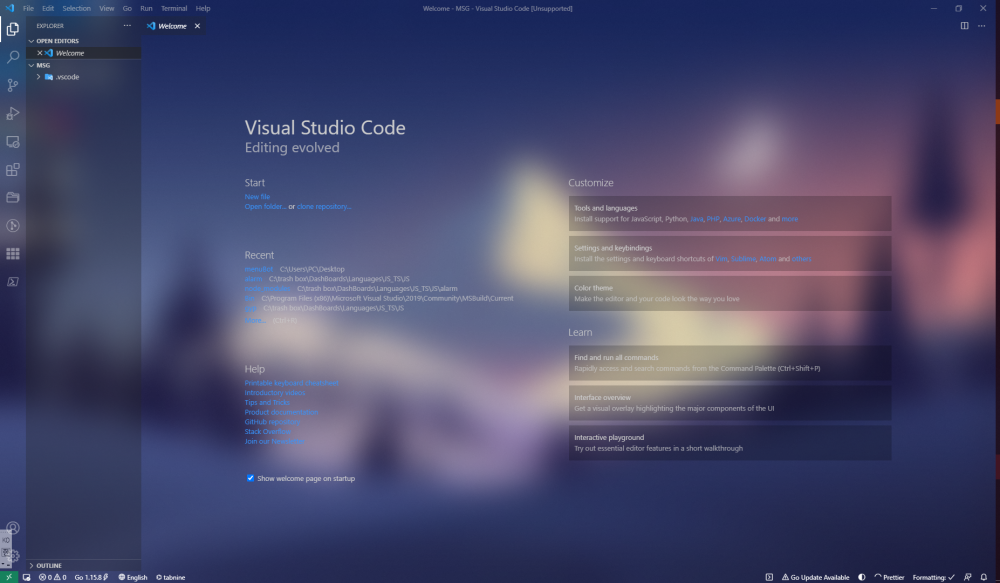Open the notifications bell
Image resolution: width=1000 pixels, height=583 pixels.
[983, 577]
